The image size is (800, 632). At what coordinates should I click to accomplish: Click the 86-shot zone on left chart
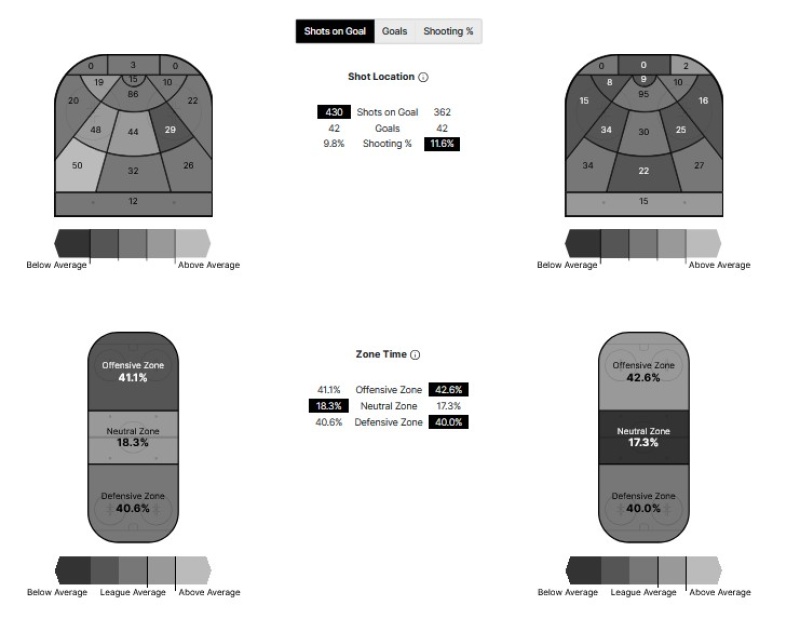pyautogui.click(x=133, y=93)
